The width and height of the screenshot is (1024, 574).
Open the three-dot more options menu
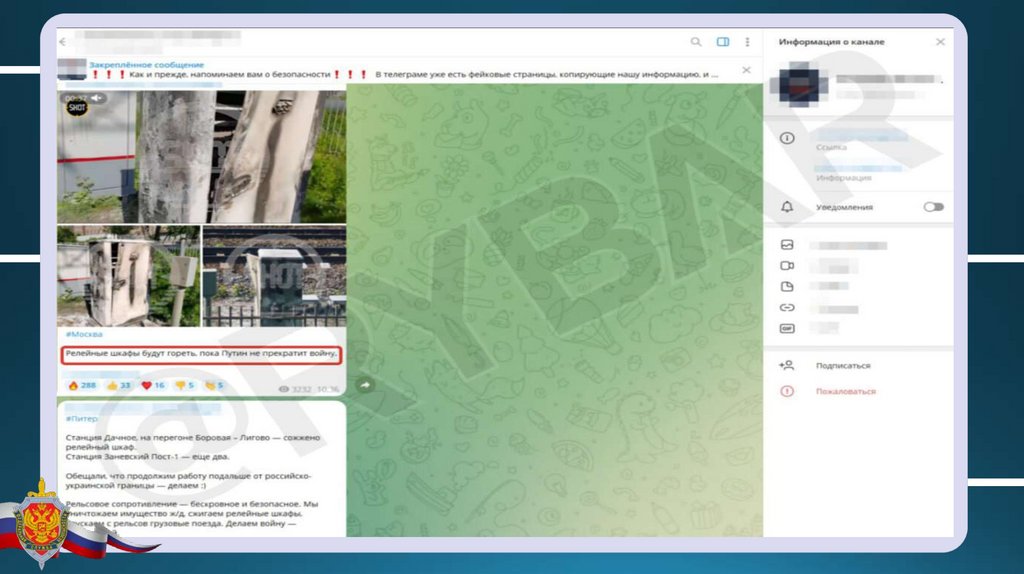tap(747, 42)
